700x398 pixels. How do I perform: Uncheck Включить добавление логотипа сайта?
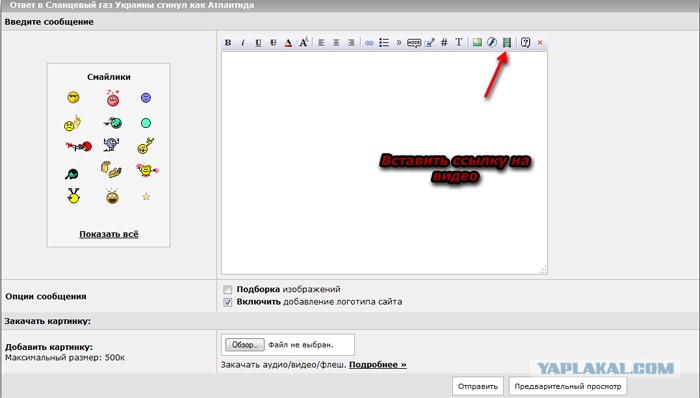click(x=228, y=302)
